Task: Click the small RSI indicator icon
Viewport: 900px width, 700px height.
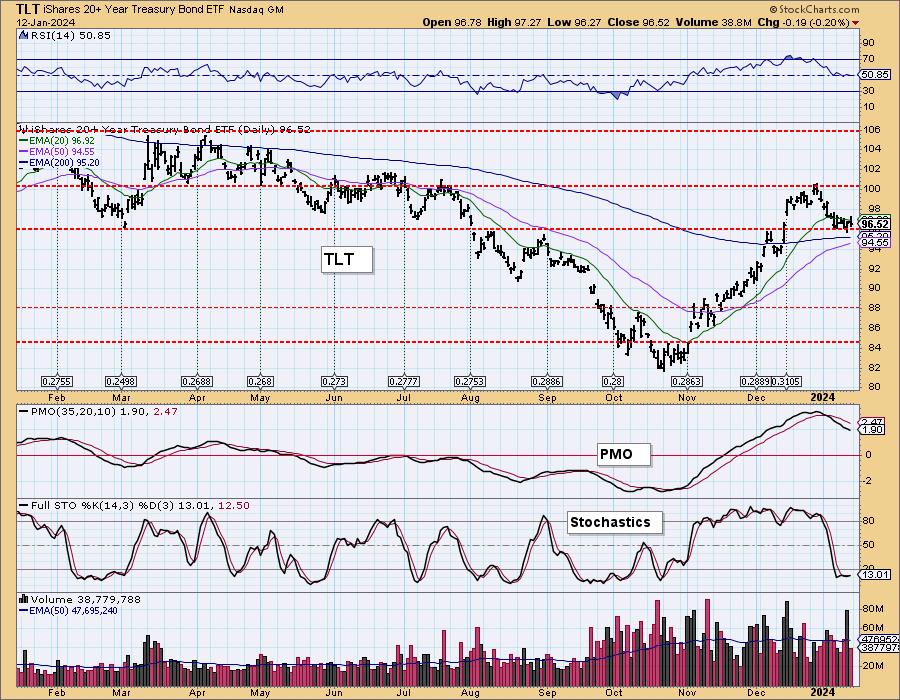Action: [24, 35]
